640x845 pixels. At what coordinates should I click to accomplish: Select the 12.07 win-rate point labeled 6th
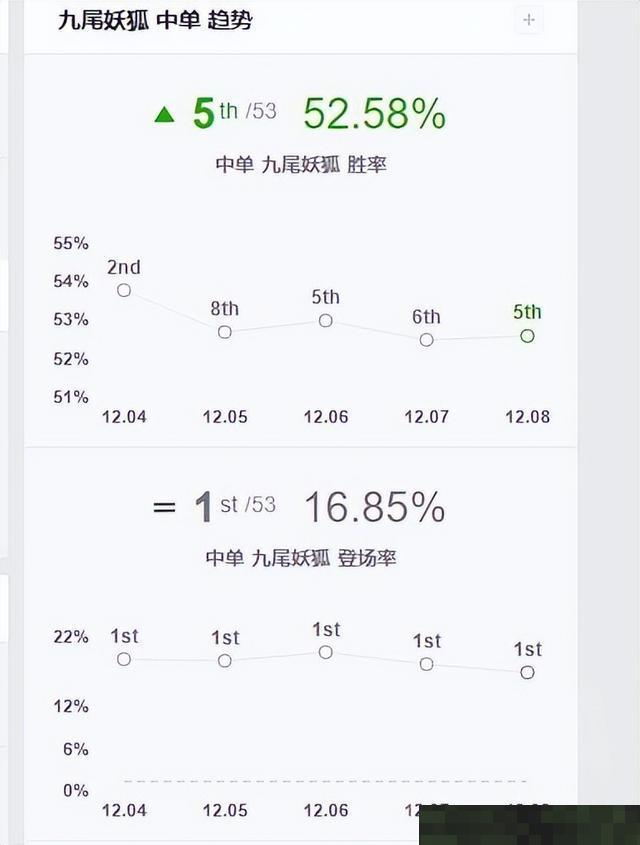(426, 340)
